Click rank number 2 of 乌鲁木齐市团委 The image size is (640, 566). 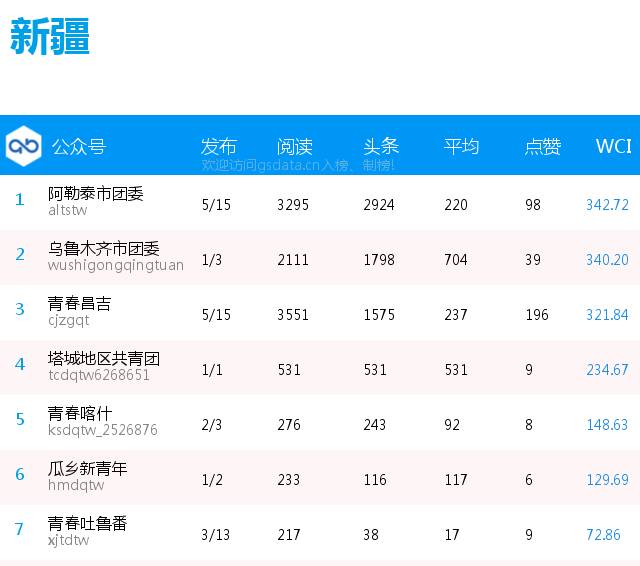tap(20, 254)
